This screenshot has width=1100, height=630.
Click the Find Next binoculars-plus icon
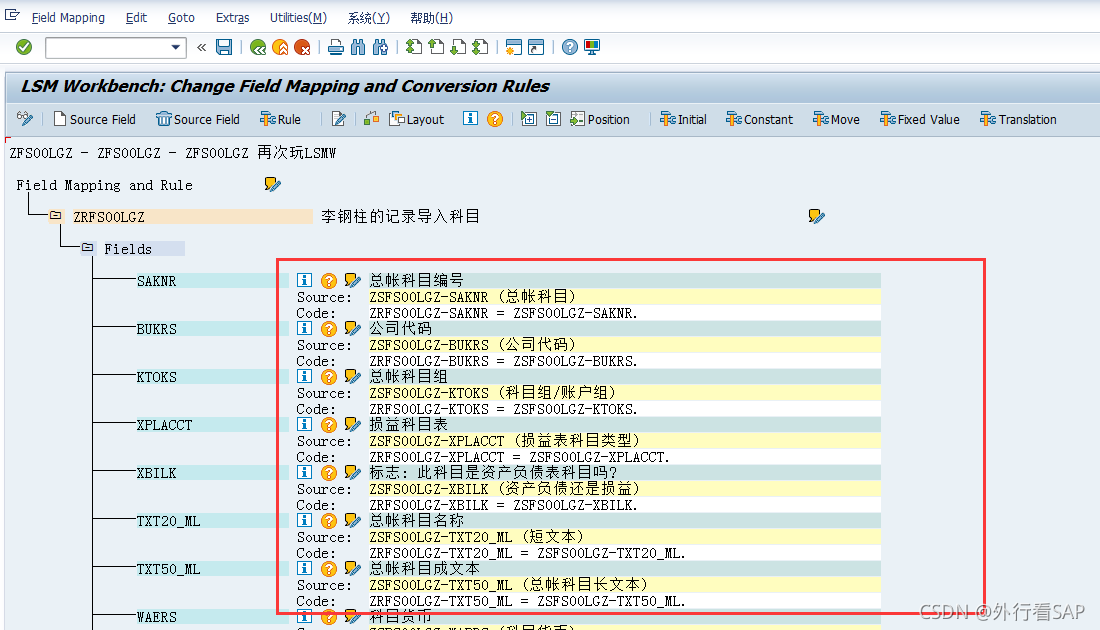point(380,47)
